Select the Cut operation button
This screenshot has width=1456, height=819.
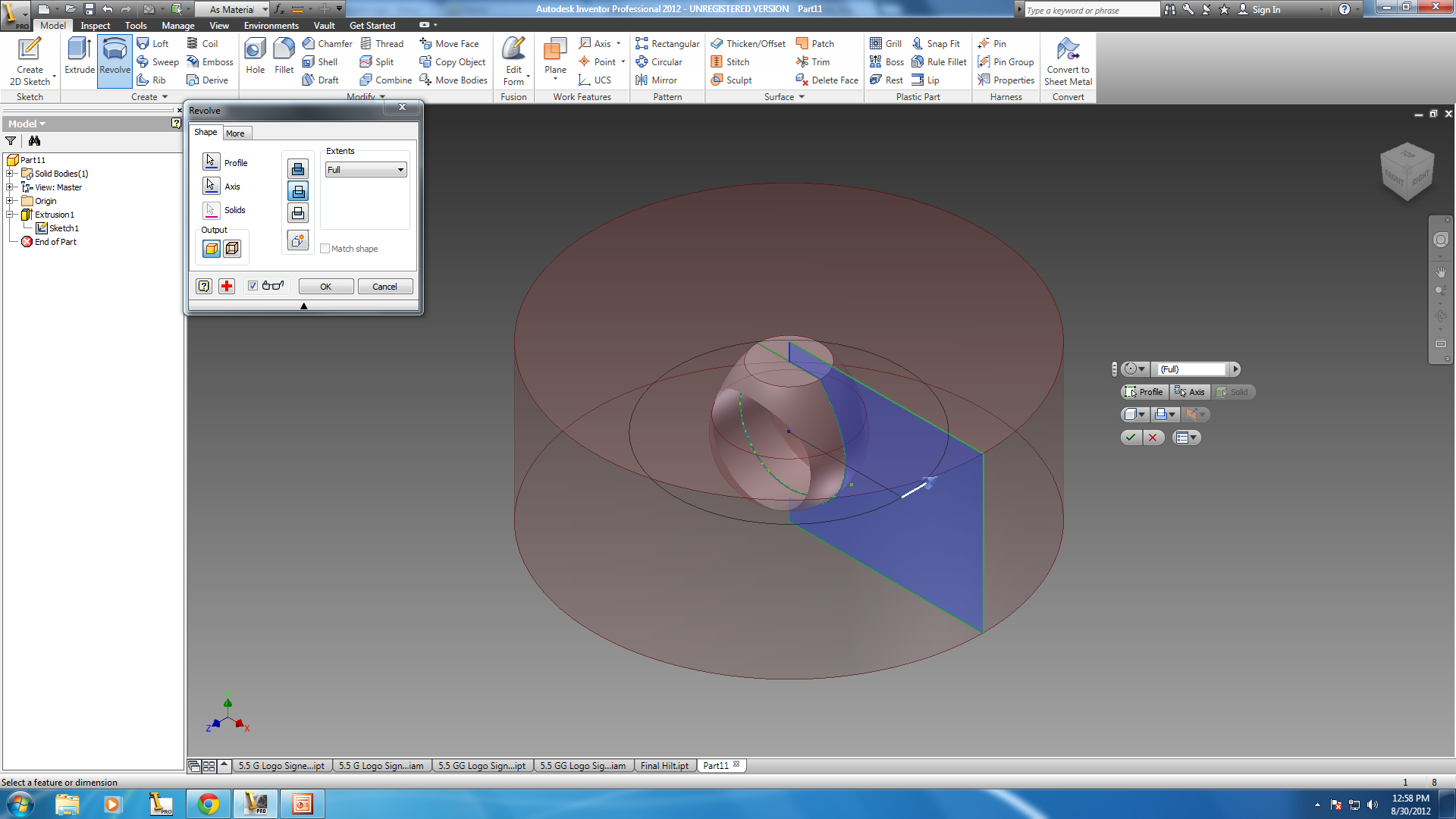point(298,191)
